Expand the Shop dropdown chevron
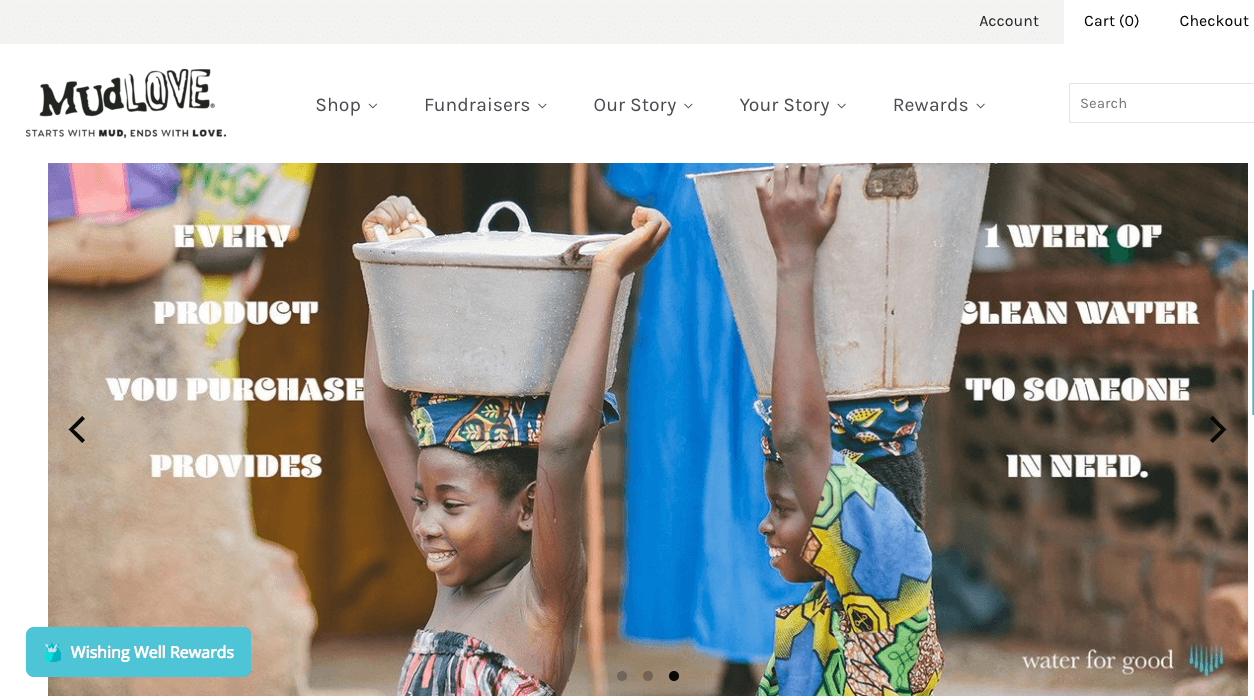1254x700 pixels. [x=373, y=106]
